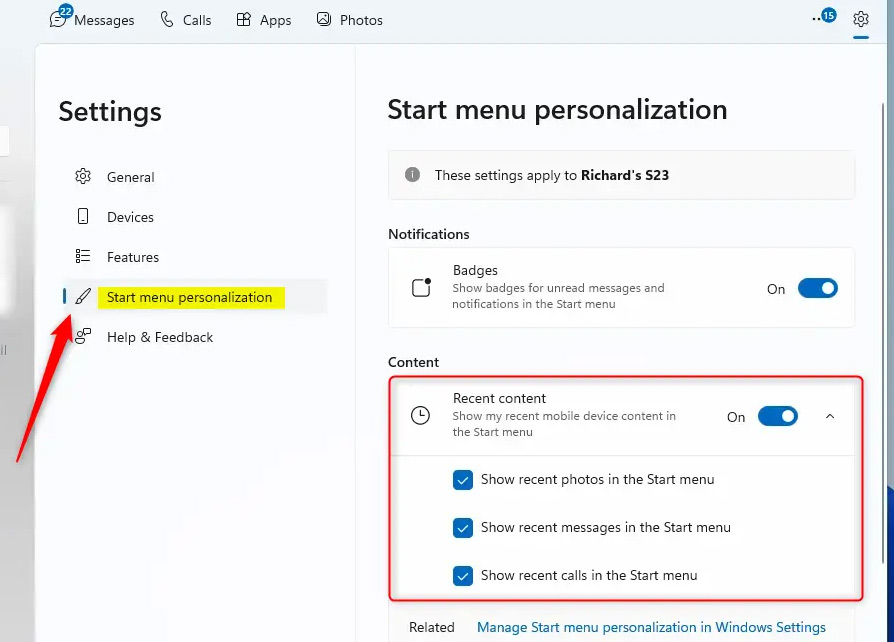Collapse the Recent content section chevron

click(x=829, y=416)
